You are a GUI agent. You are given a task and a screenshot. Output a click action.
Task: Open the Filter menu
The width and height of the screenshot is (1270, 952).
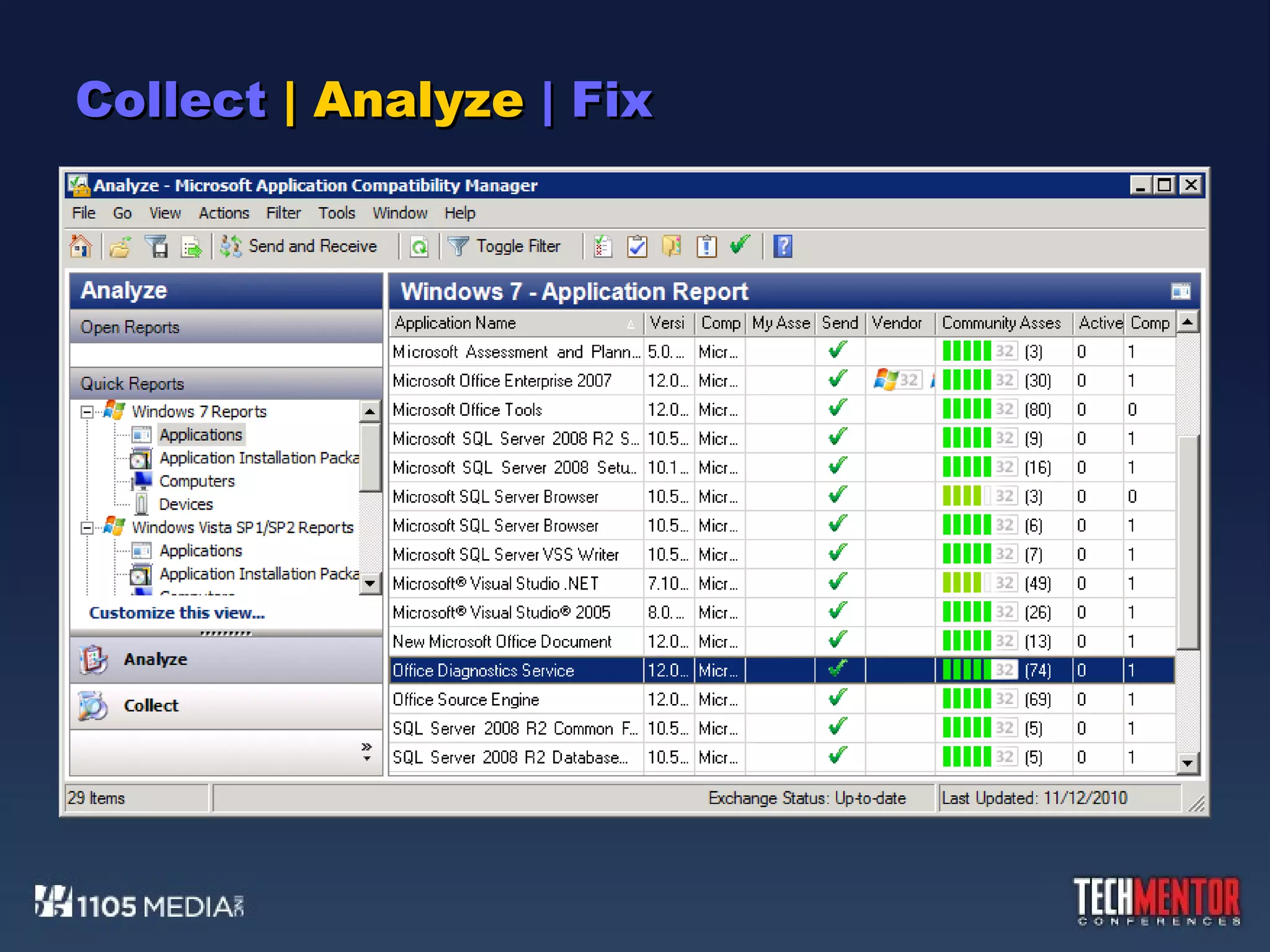click(283, 213)
